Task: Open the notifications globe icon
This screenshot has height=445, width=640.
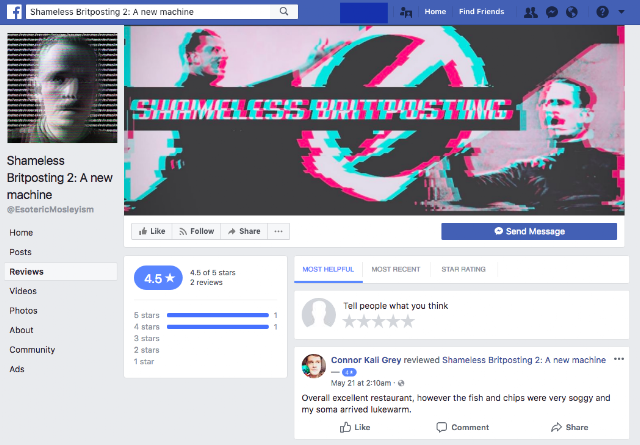Action: [x=572, y=12]
